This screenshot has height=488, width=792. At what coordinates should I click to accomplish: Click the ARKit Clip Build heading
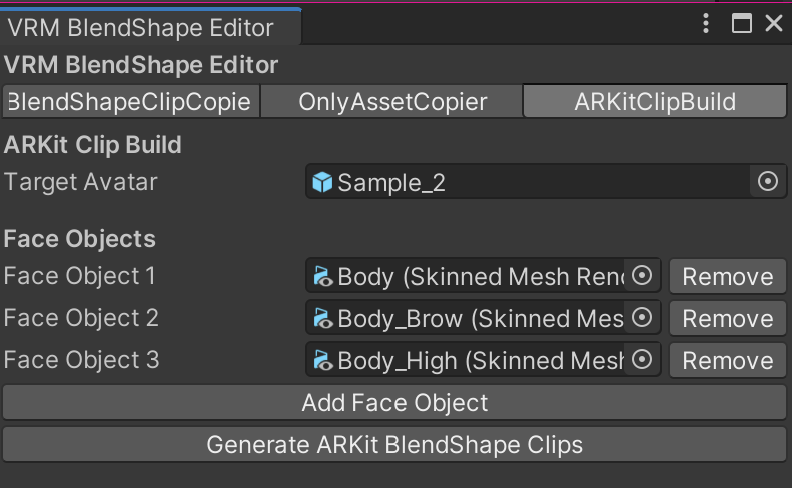point(93,144)
